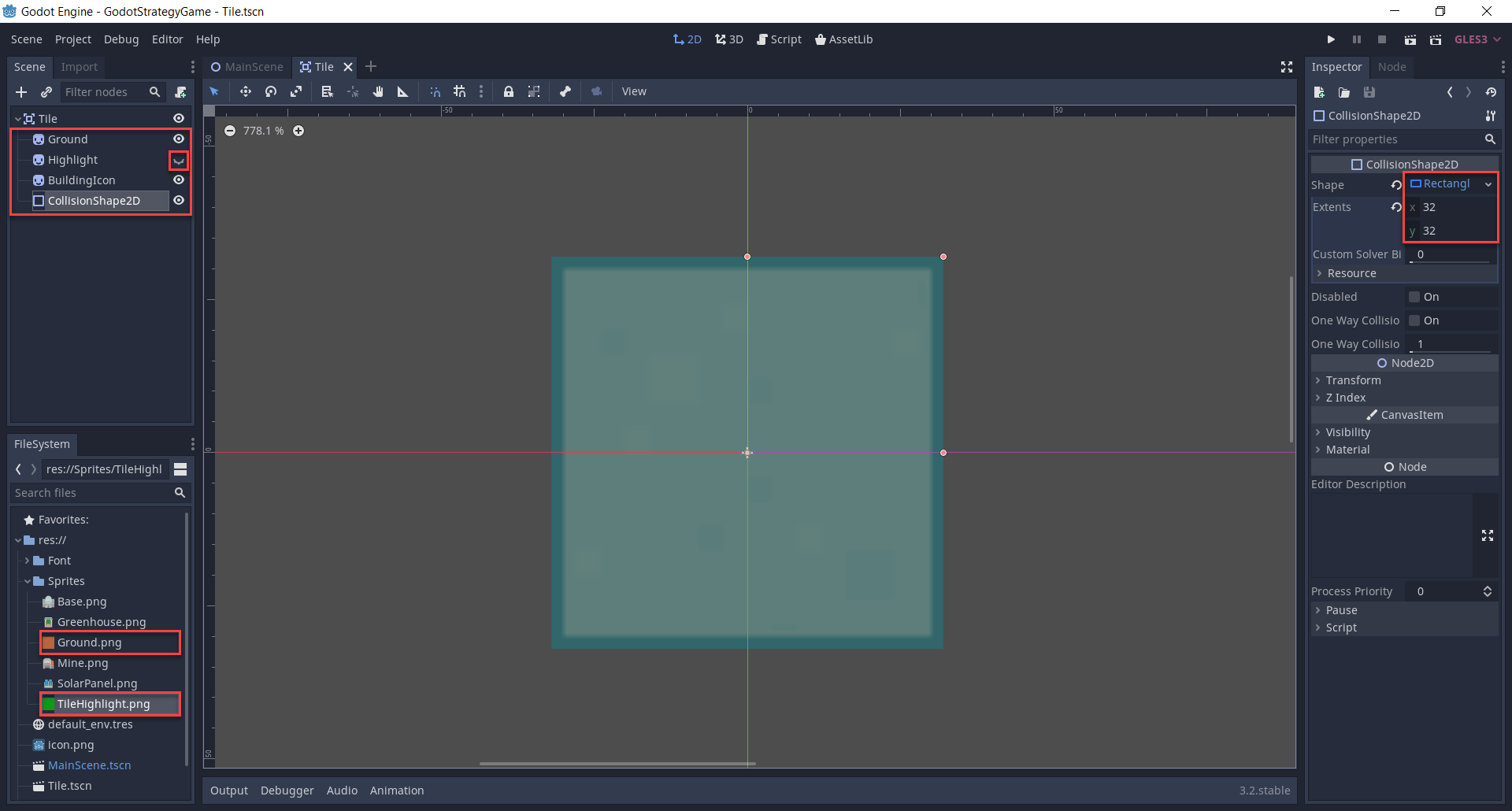The image size is (1512, 811).
Task: Select the Move tool in viewport toolbar
Action: [x=246, y=92]
